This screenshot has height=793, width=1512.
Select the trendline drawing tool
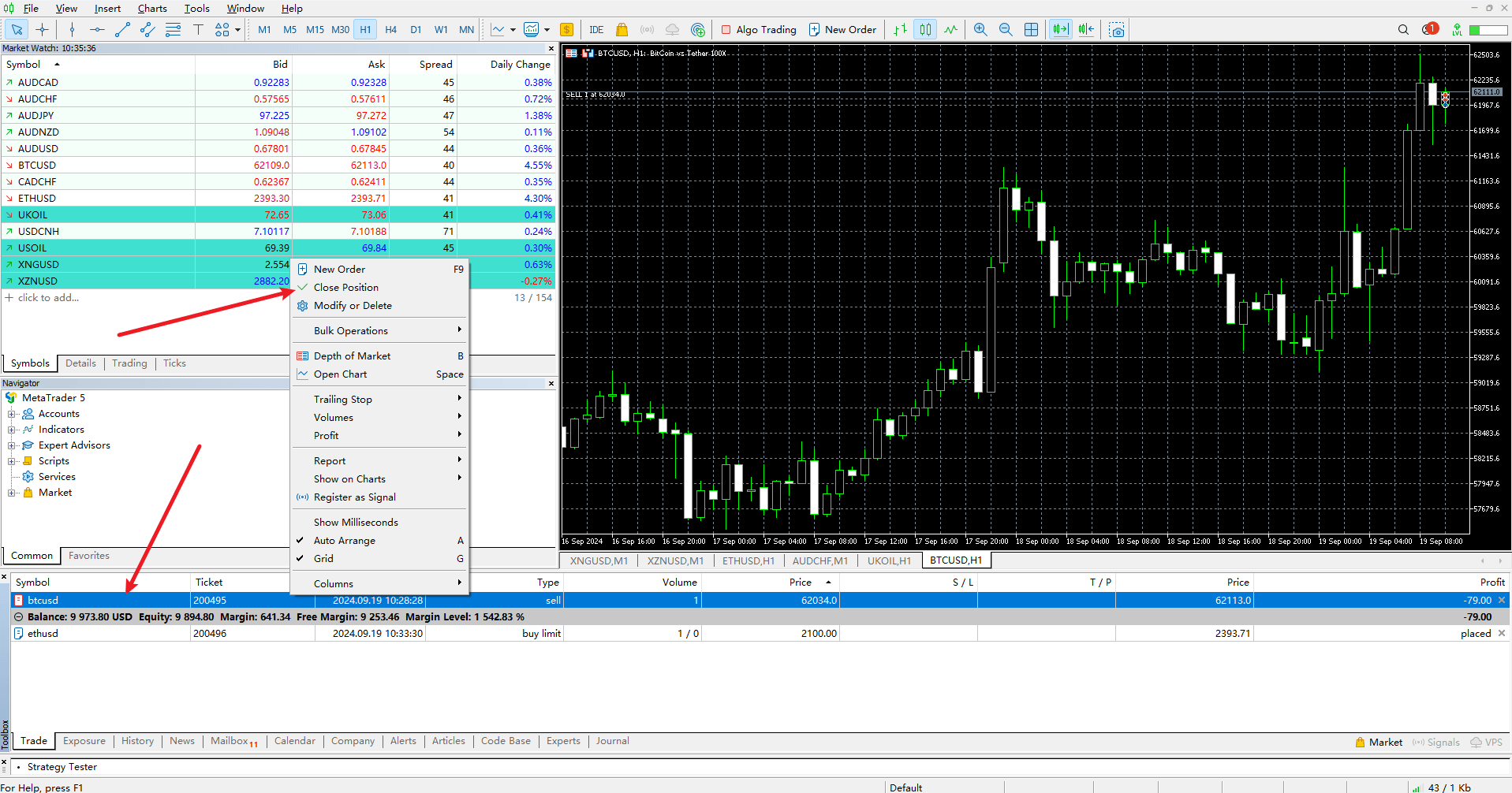[122, 30]
